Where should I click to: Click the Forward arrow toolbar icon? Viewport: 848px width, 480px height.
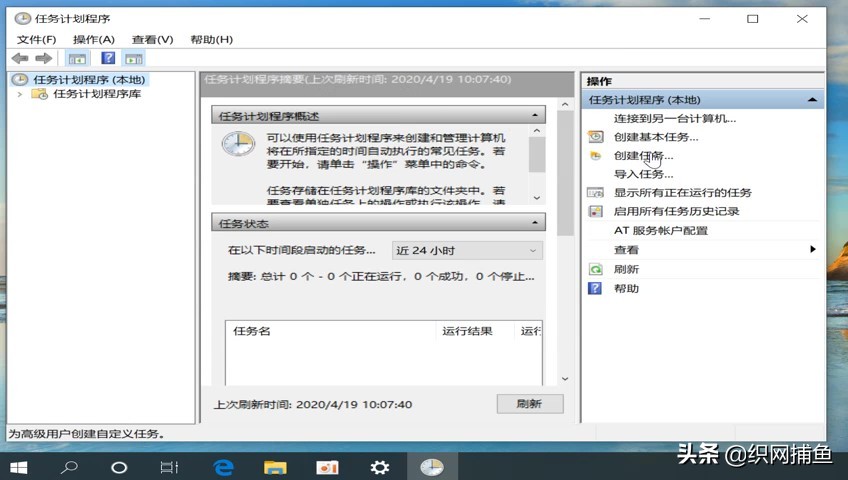(x=43, y=58)
